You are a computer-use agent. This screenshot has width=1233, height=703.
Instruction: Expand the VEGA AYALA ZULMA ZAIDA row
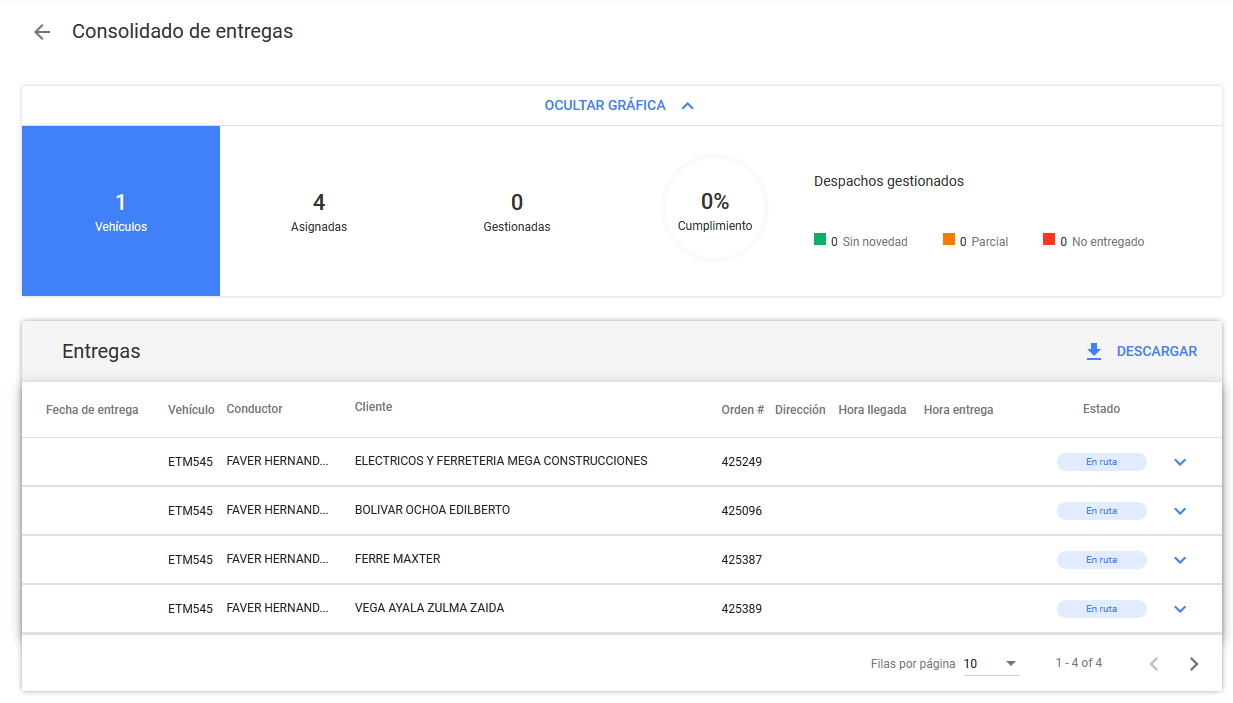pos(1180,609)
